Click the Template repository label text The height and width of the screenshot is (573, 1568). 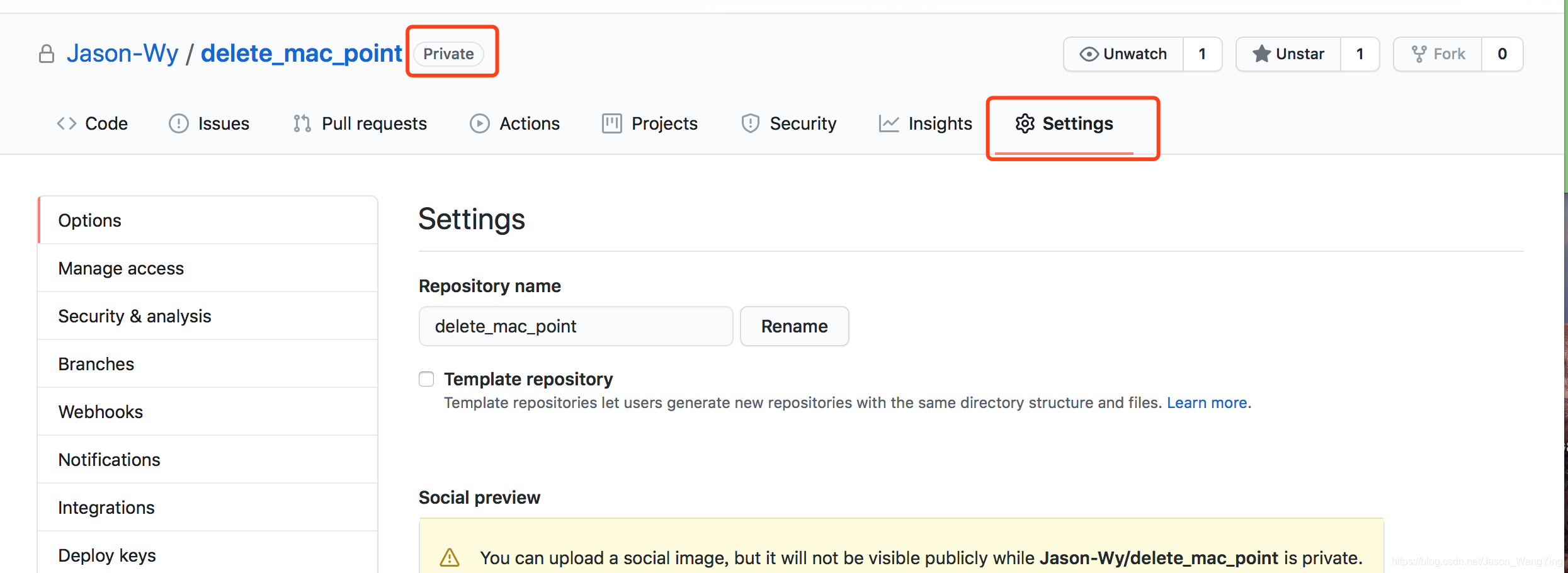tap(528, 379)
